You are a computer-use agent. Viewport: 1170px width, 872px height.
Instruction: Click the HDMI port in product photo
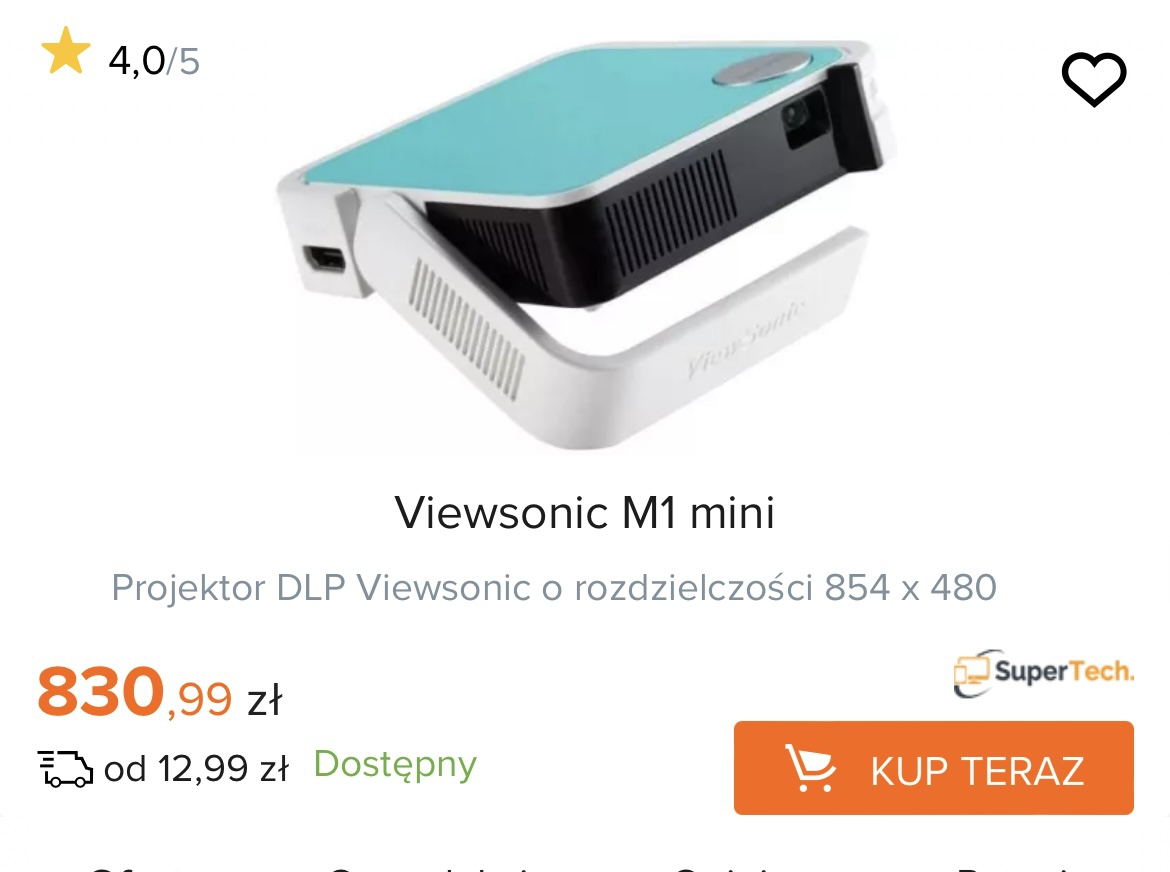[325, 260]
